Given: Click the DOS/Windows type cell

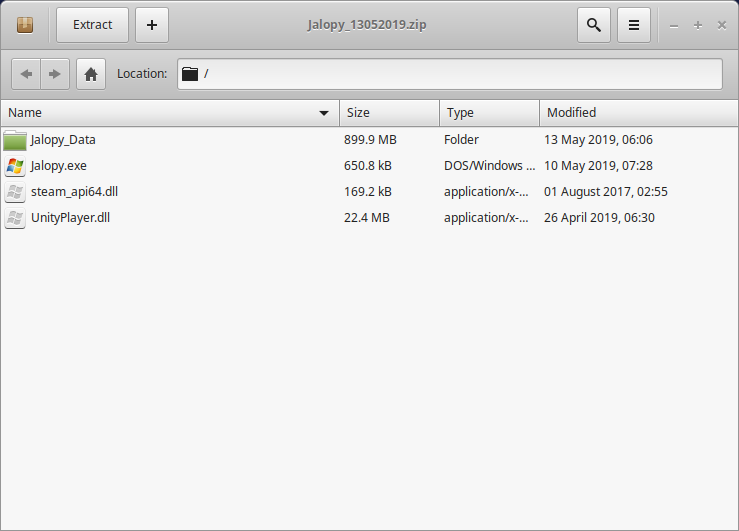Looking at the screenshot, I should point(490,166).
